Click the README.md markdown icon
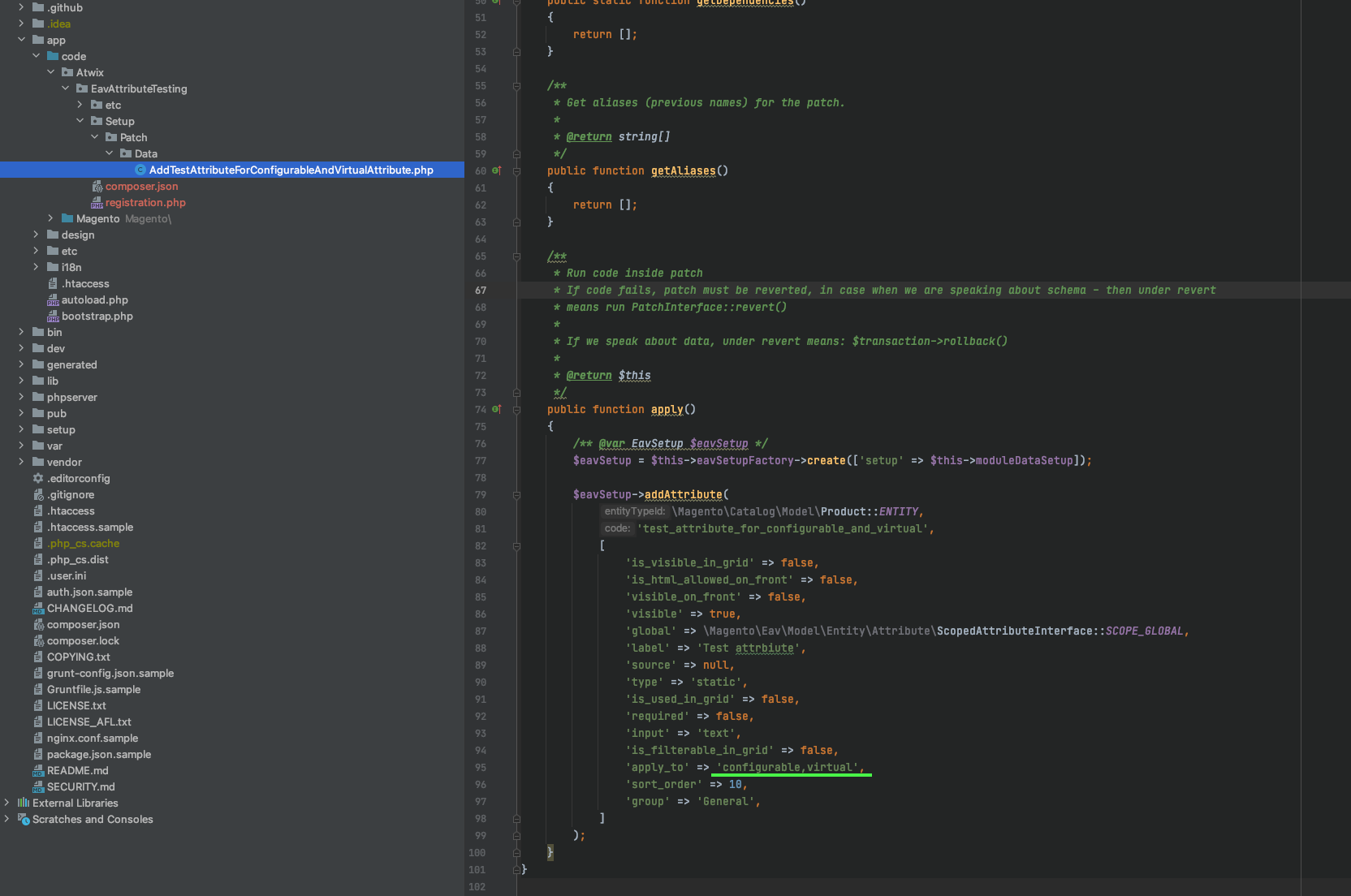 38,770
